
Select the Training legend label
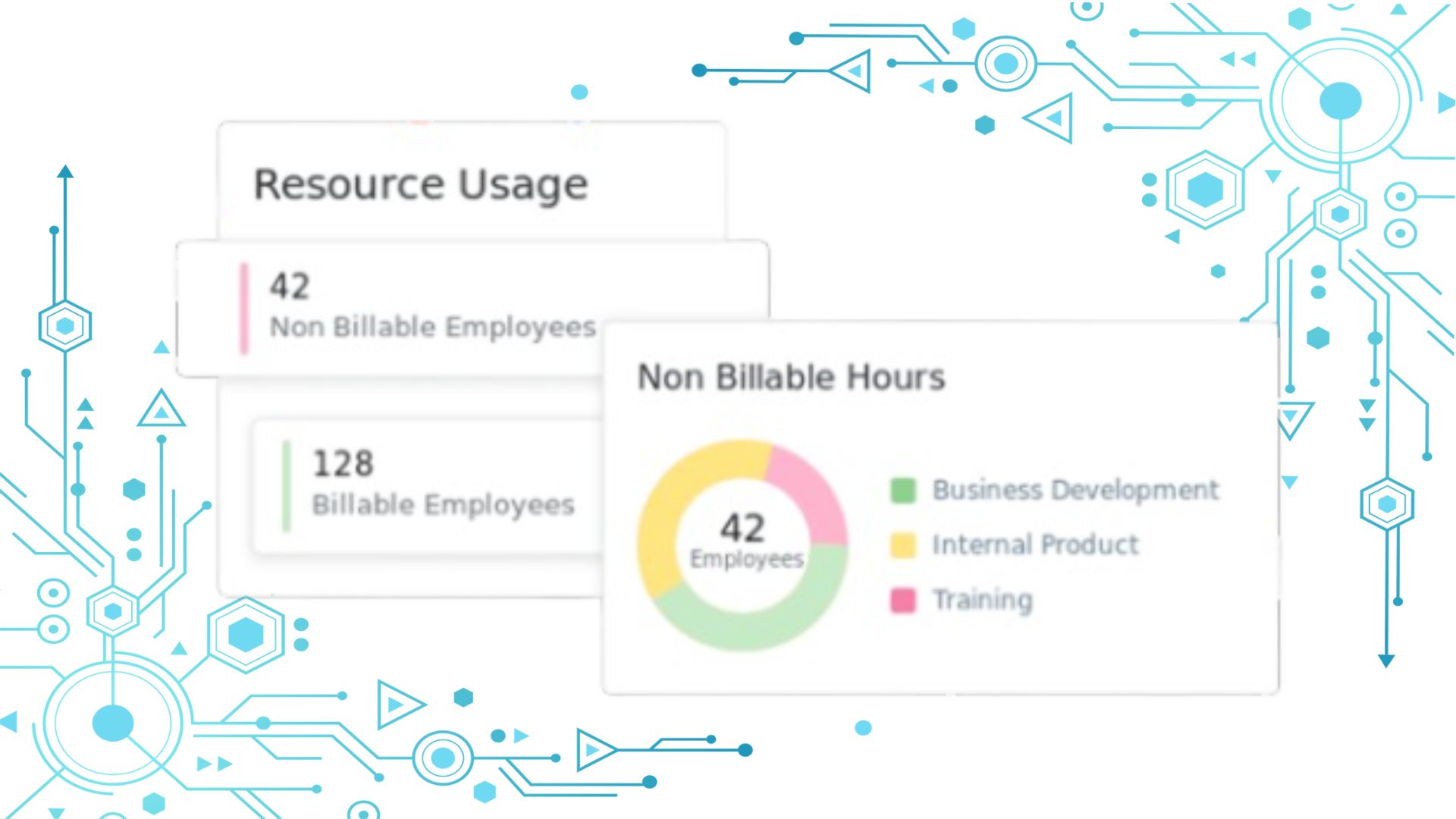click(x=982, y=600)
